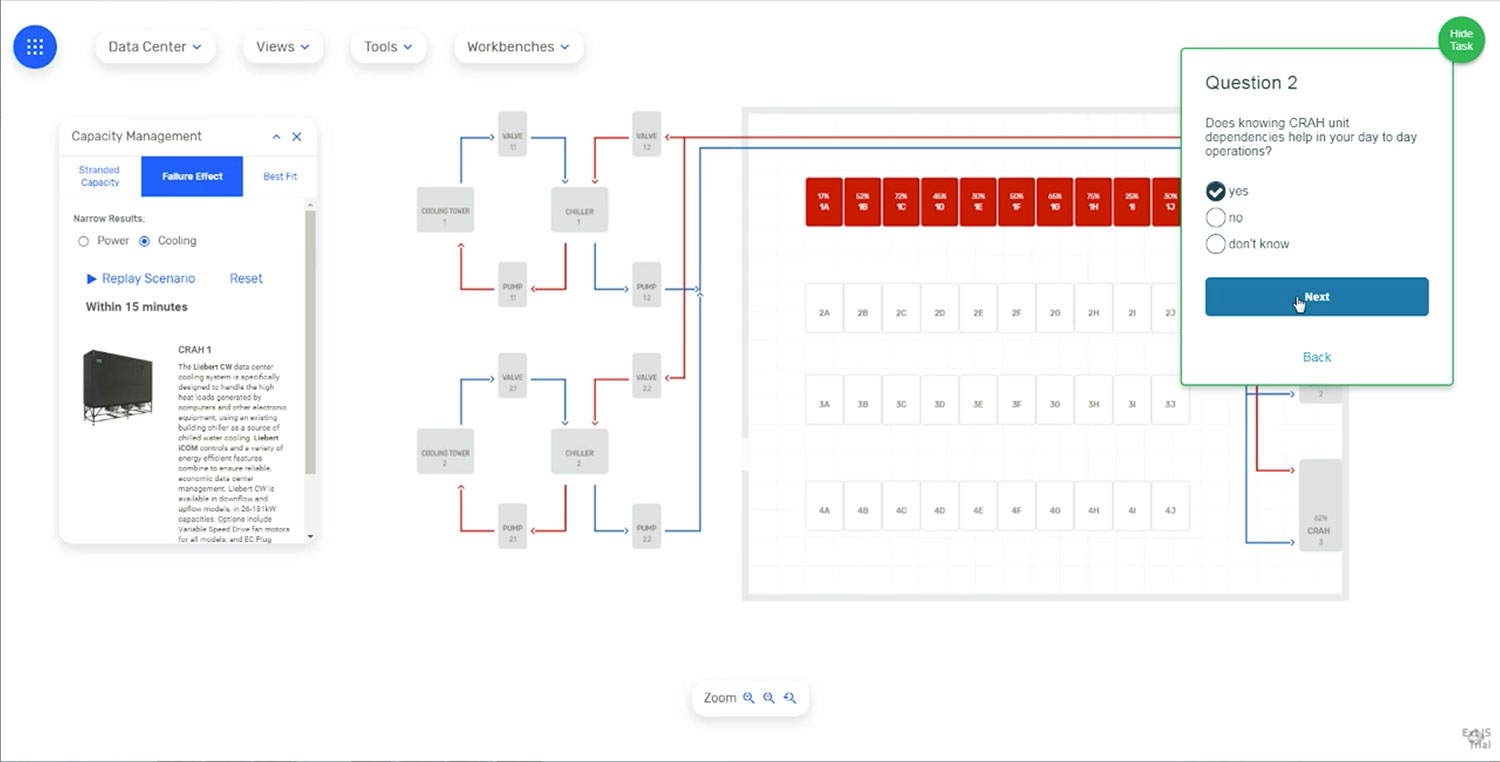
Task: Switch to the Best Fit tab
Action: [280, 176]
